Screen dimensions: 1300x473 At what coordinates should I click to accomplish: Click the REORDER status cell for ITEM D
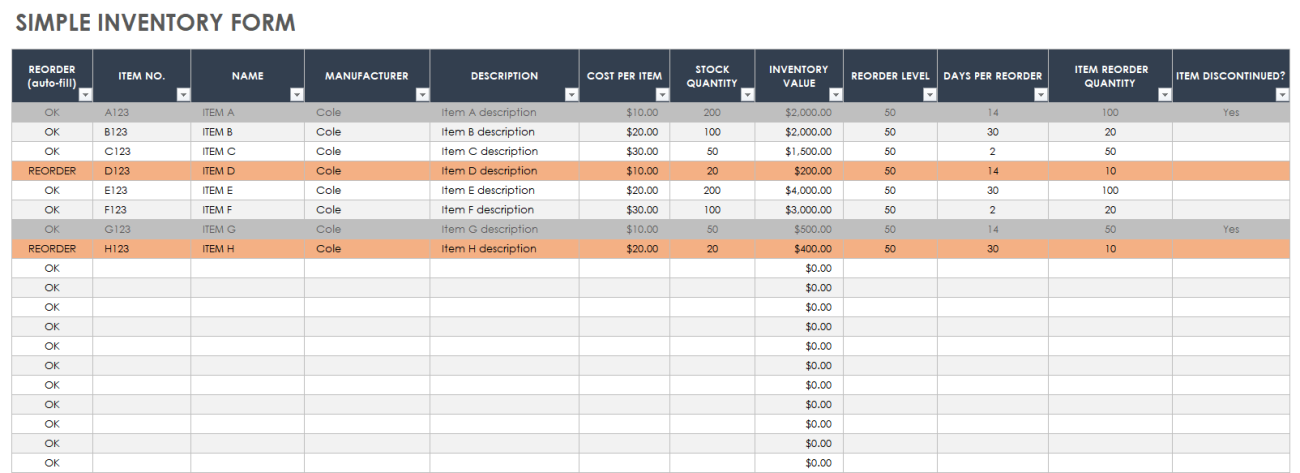point(52,171)
